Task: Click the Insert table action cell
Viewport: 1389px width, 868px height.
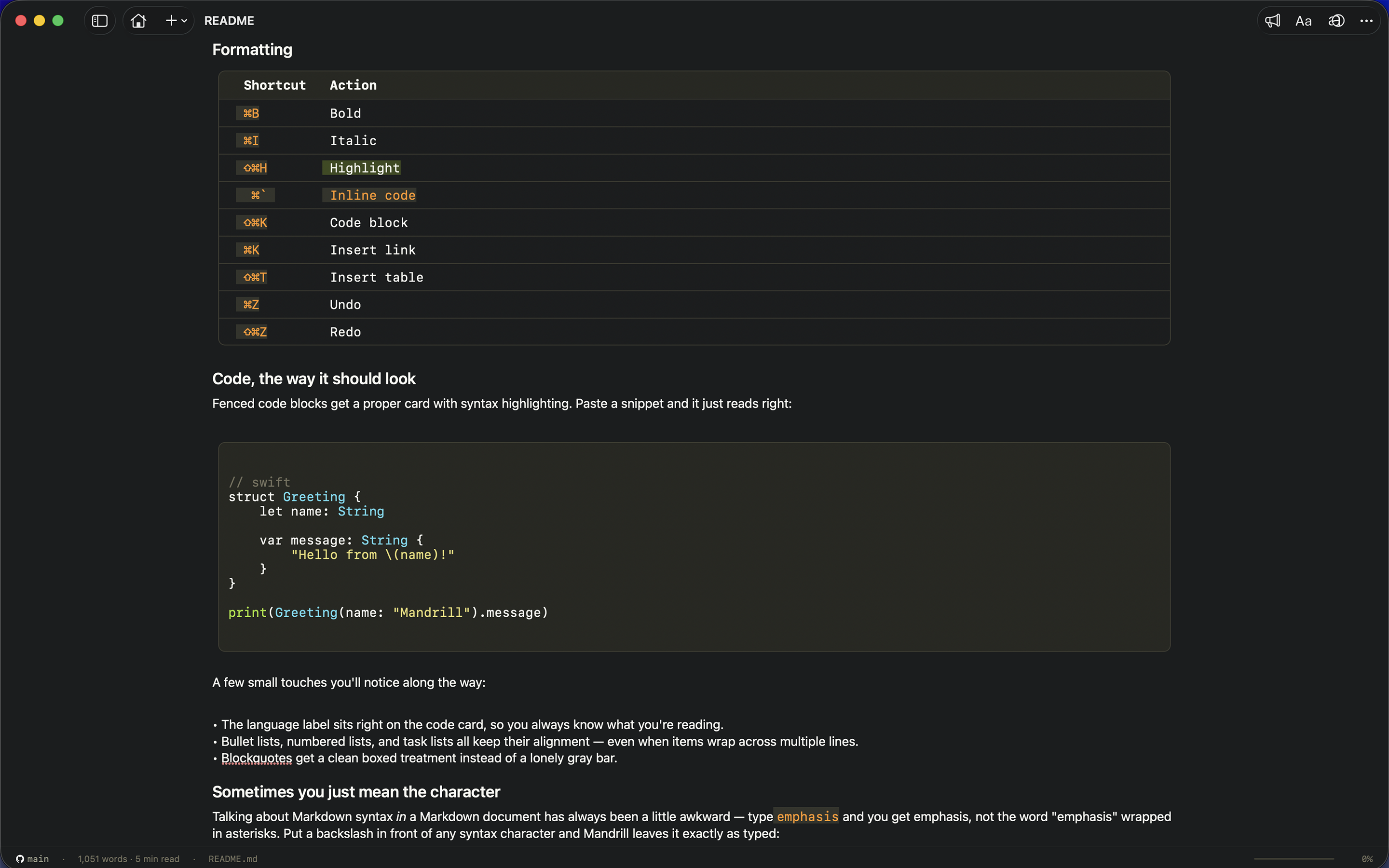Action: (x=377, y=277)
